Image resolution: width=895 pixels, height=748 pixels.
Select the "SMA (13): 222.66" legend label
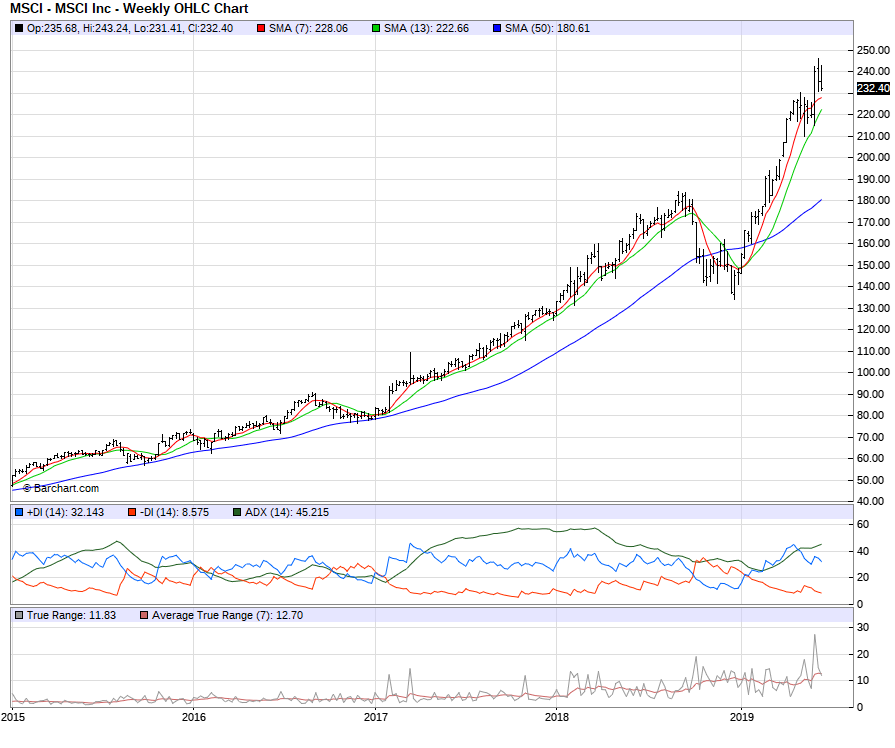click(x=426, y=28)
